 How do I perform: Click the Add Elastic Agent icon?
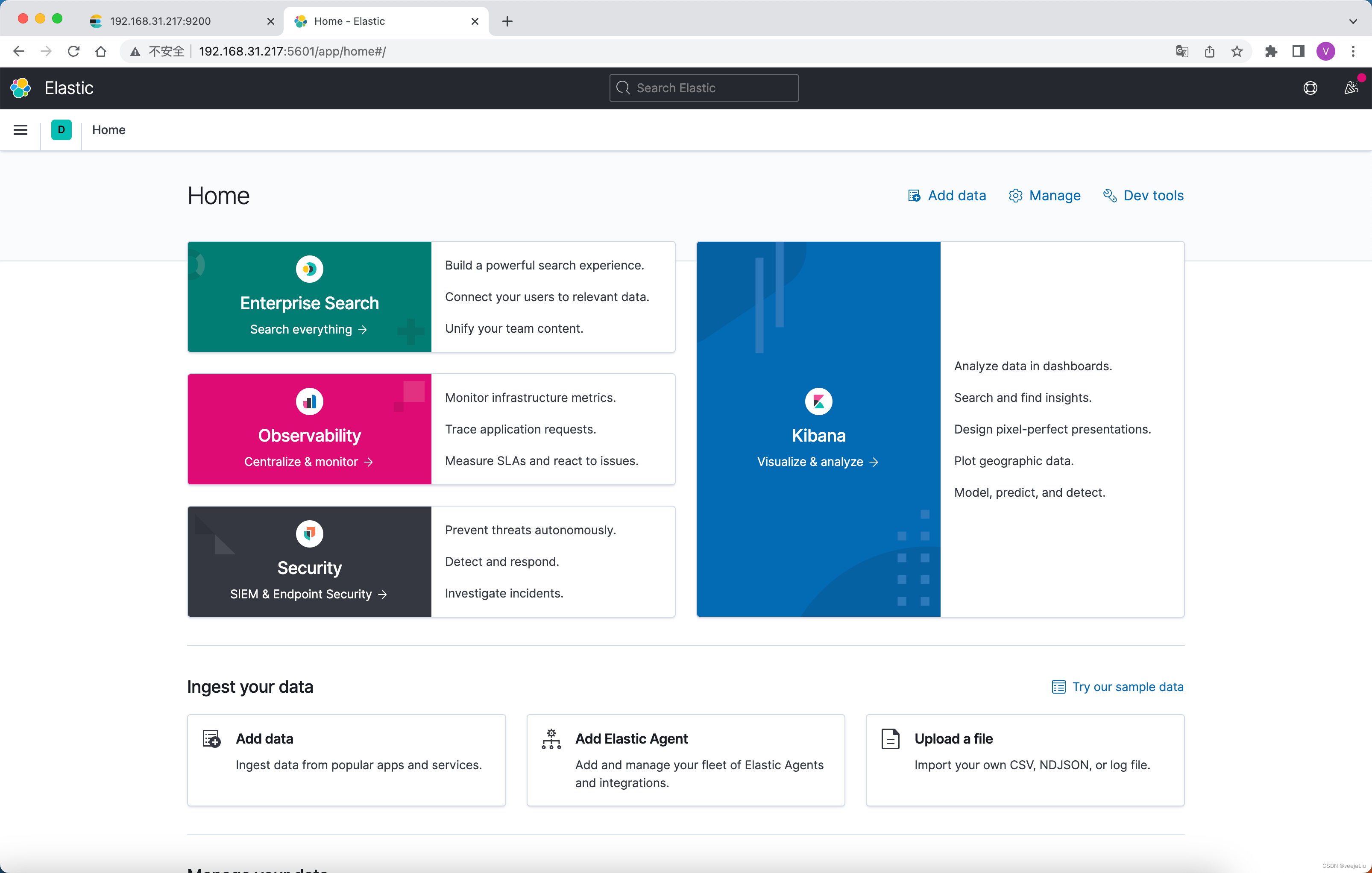(x=551, y=738)
